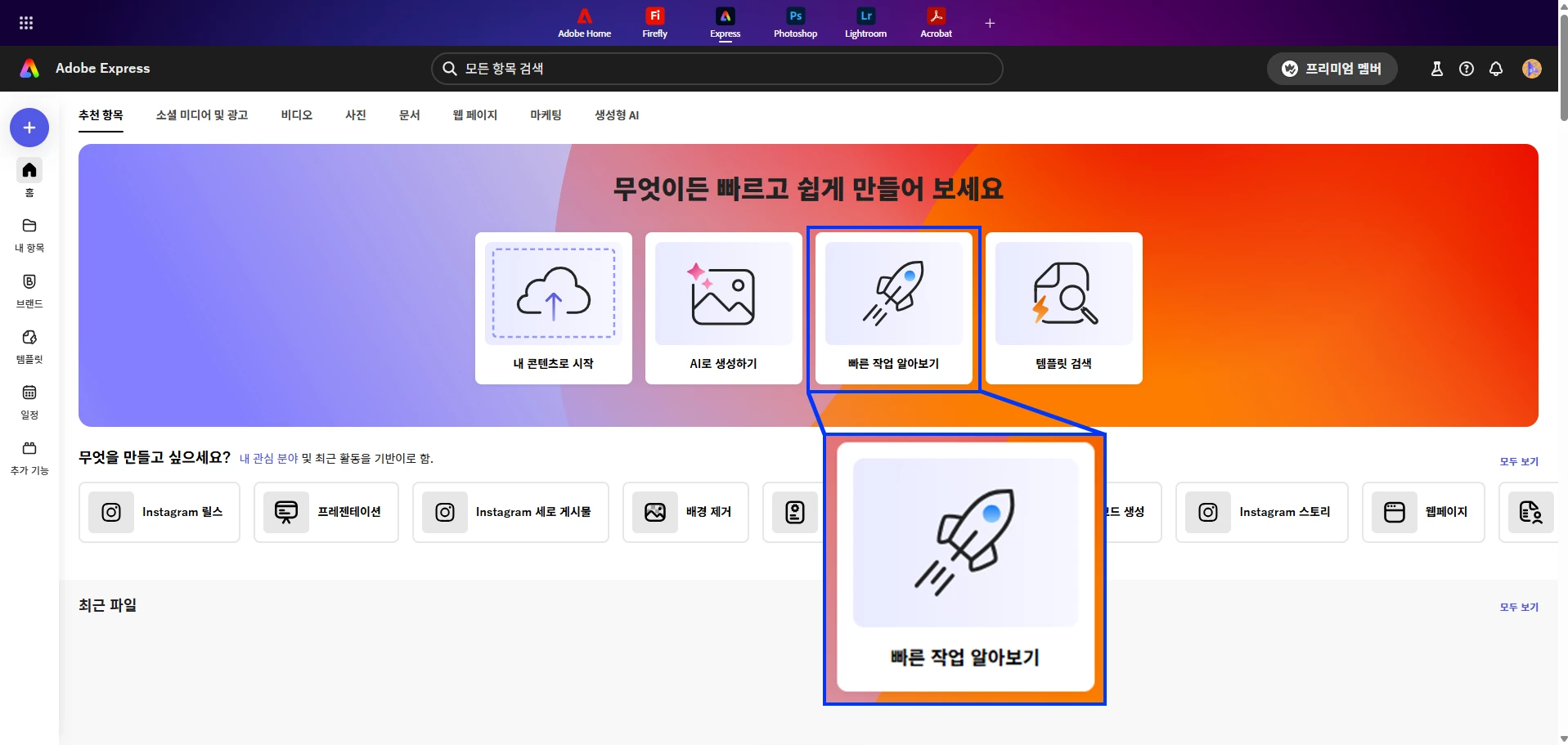Select the 마케팅 tab
Image resolution: width=1568 pixels, height=745 pixels.
[x=546, y=115]
